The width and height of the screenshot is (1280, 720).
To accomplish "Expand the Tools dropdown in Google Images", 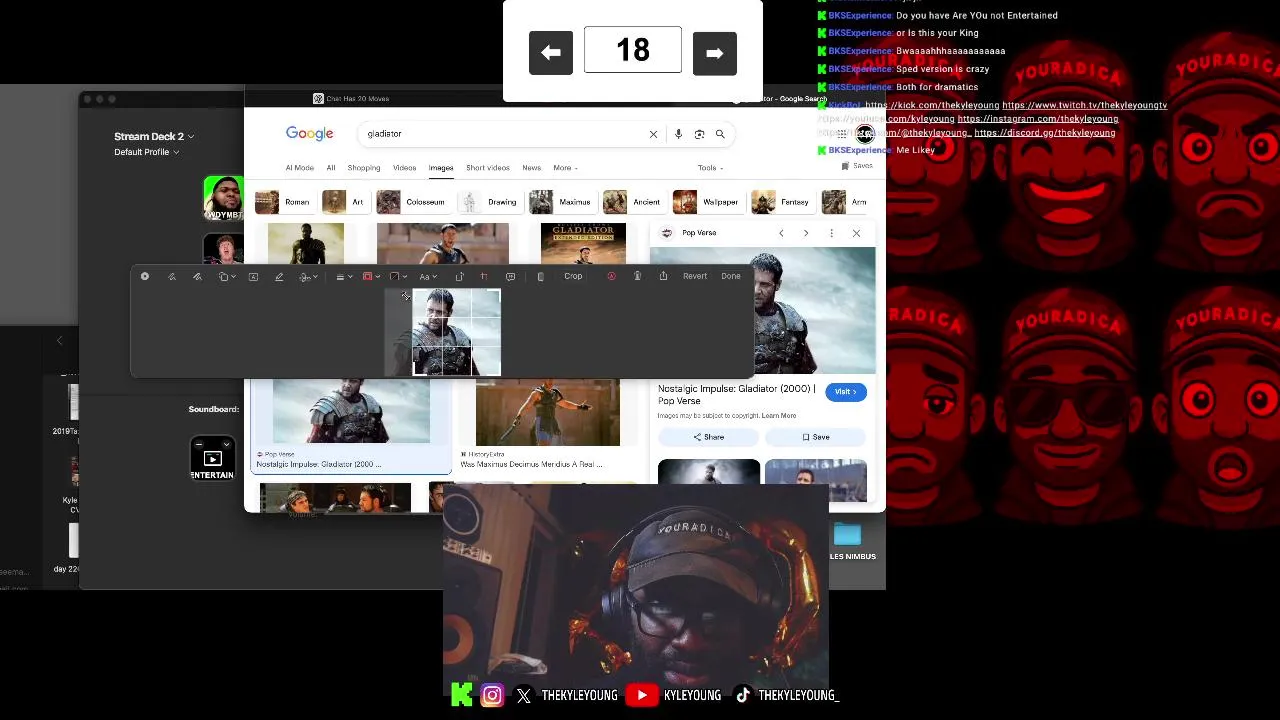I will coord(710,168).
